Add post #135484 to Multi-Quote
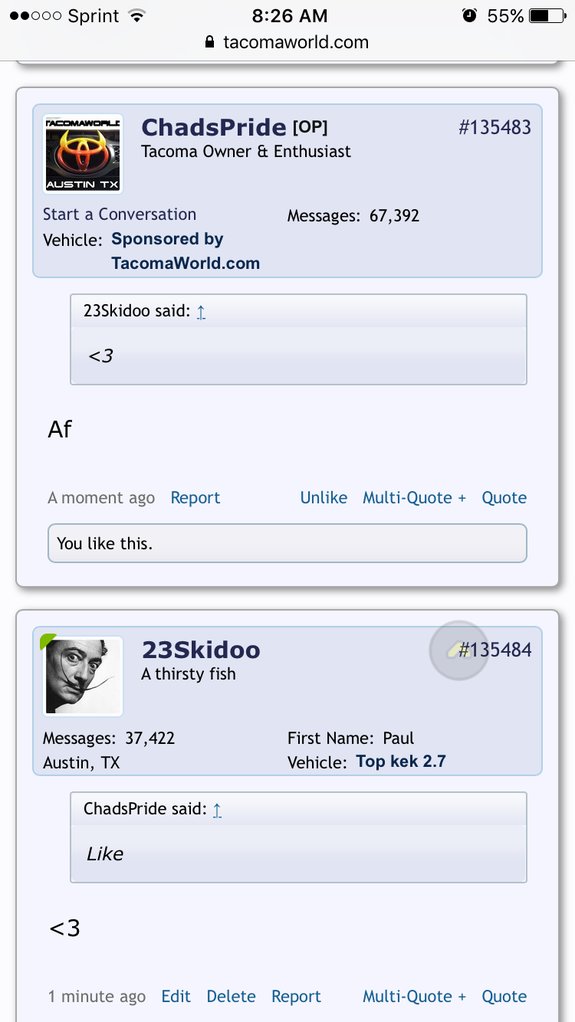 tap(415, 997)
